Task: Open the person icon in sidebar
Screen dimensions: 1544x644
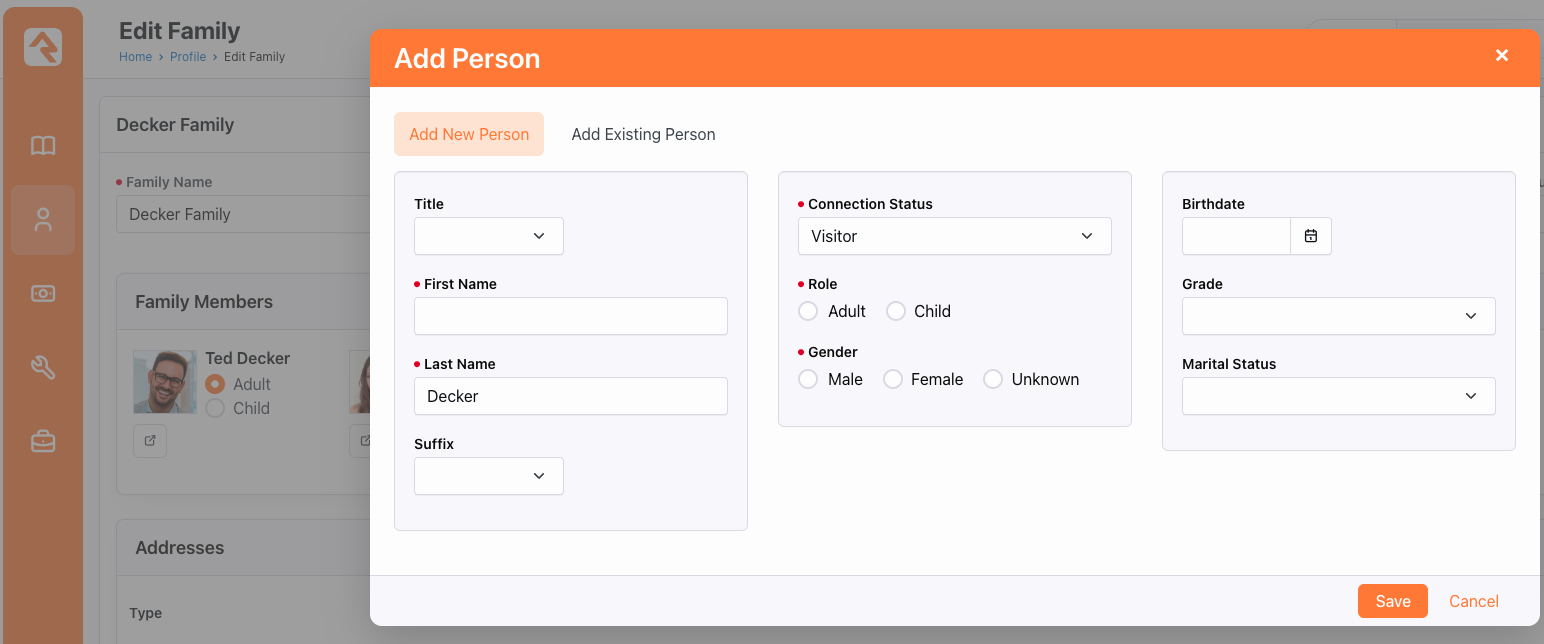Action: pyautogui.click(x=43, y=220)
